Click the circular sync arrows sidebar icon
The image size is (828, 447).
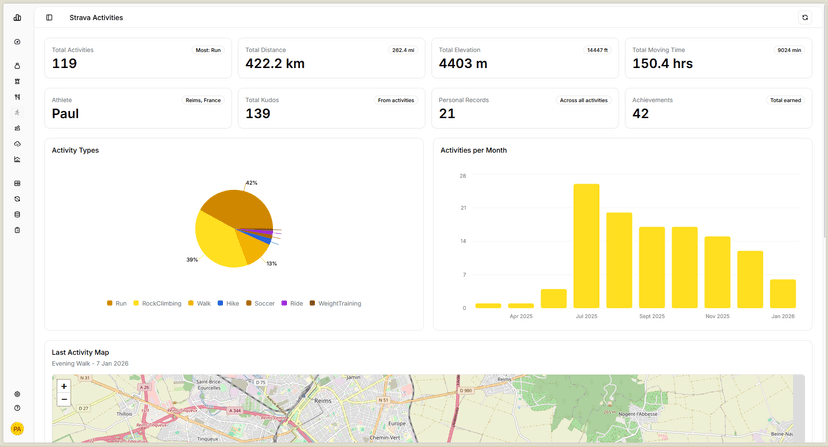pyautogui.click(x=17, y=199)
